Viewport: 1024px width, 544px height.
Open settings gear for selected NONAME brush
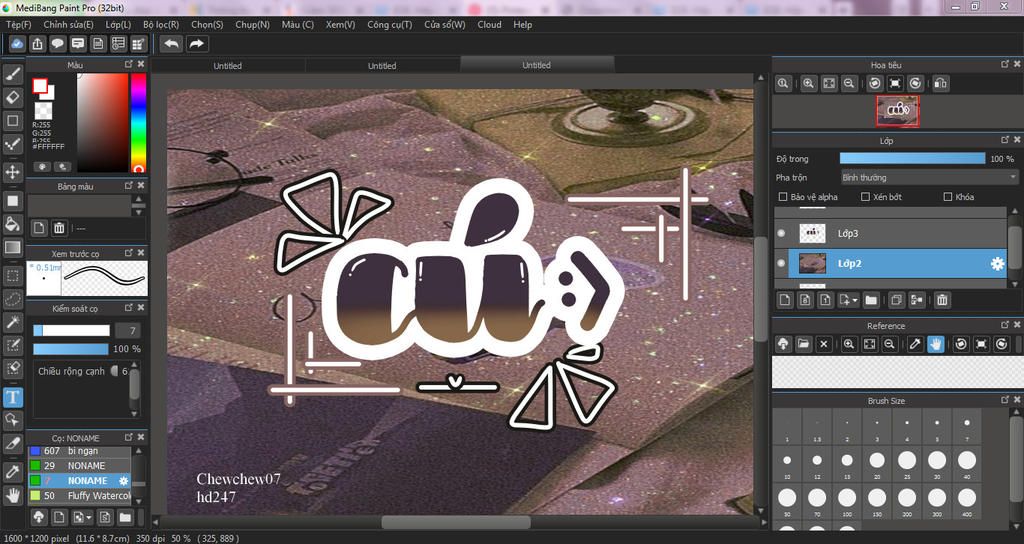(123, 481)
